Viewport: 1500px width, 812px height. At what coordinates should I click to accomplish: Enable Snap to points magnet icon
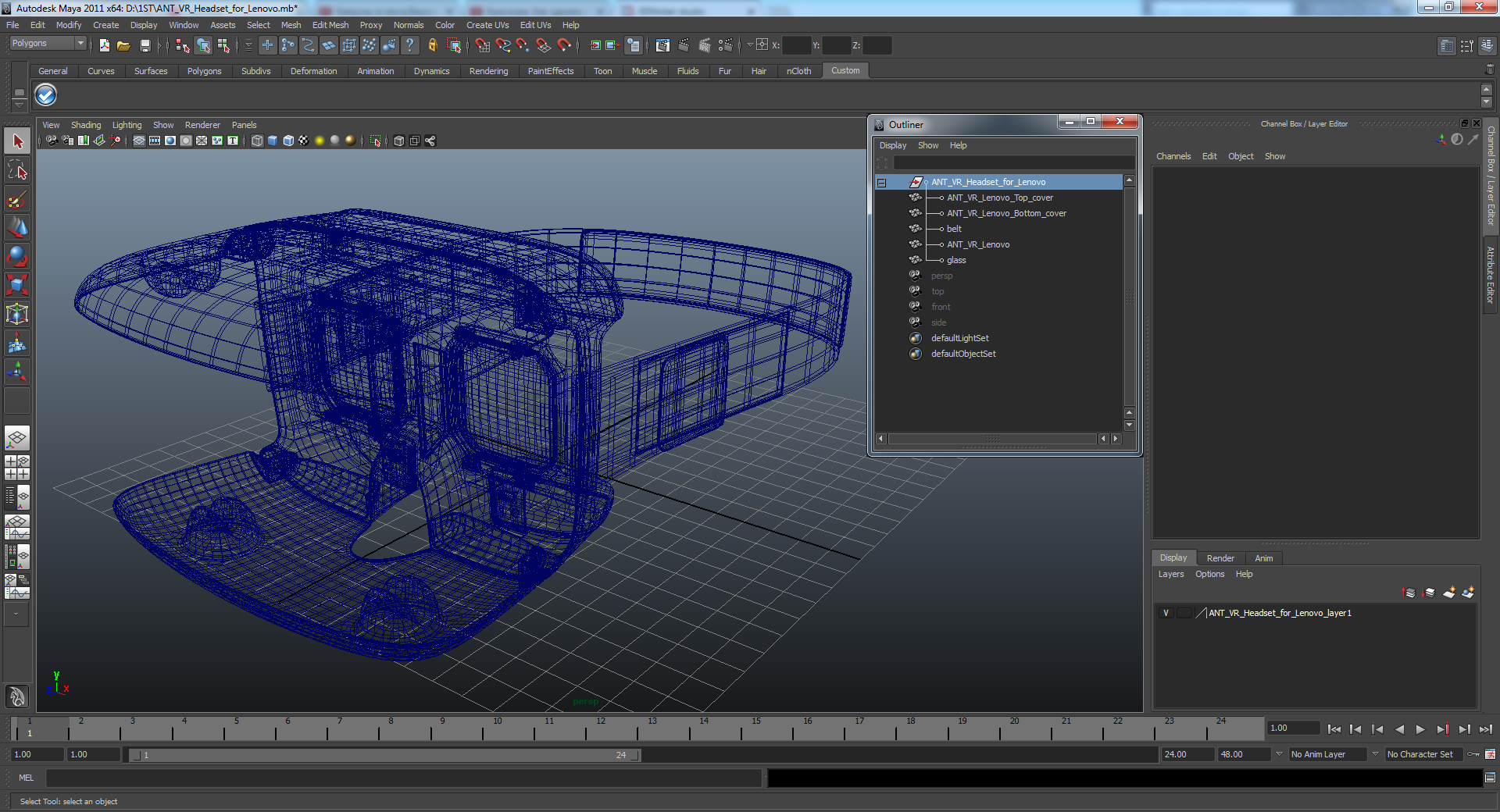523,45
